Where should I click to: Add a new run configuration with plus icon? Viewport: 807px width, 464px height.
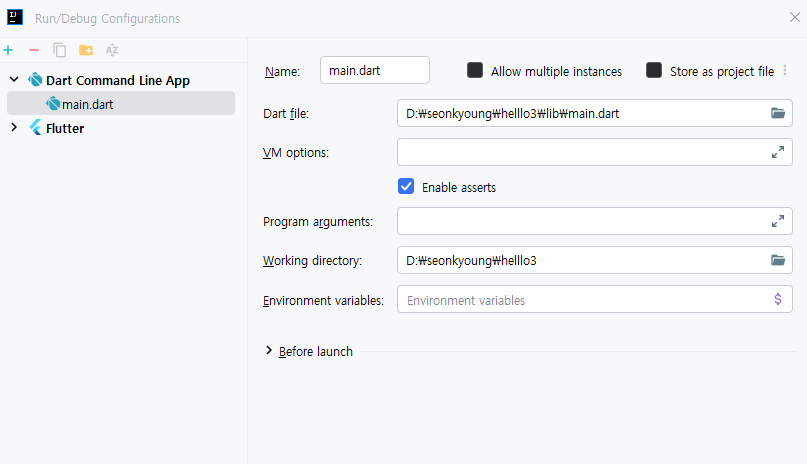(x=8, y=50)
